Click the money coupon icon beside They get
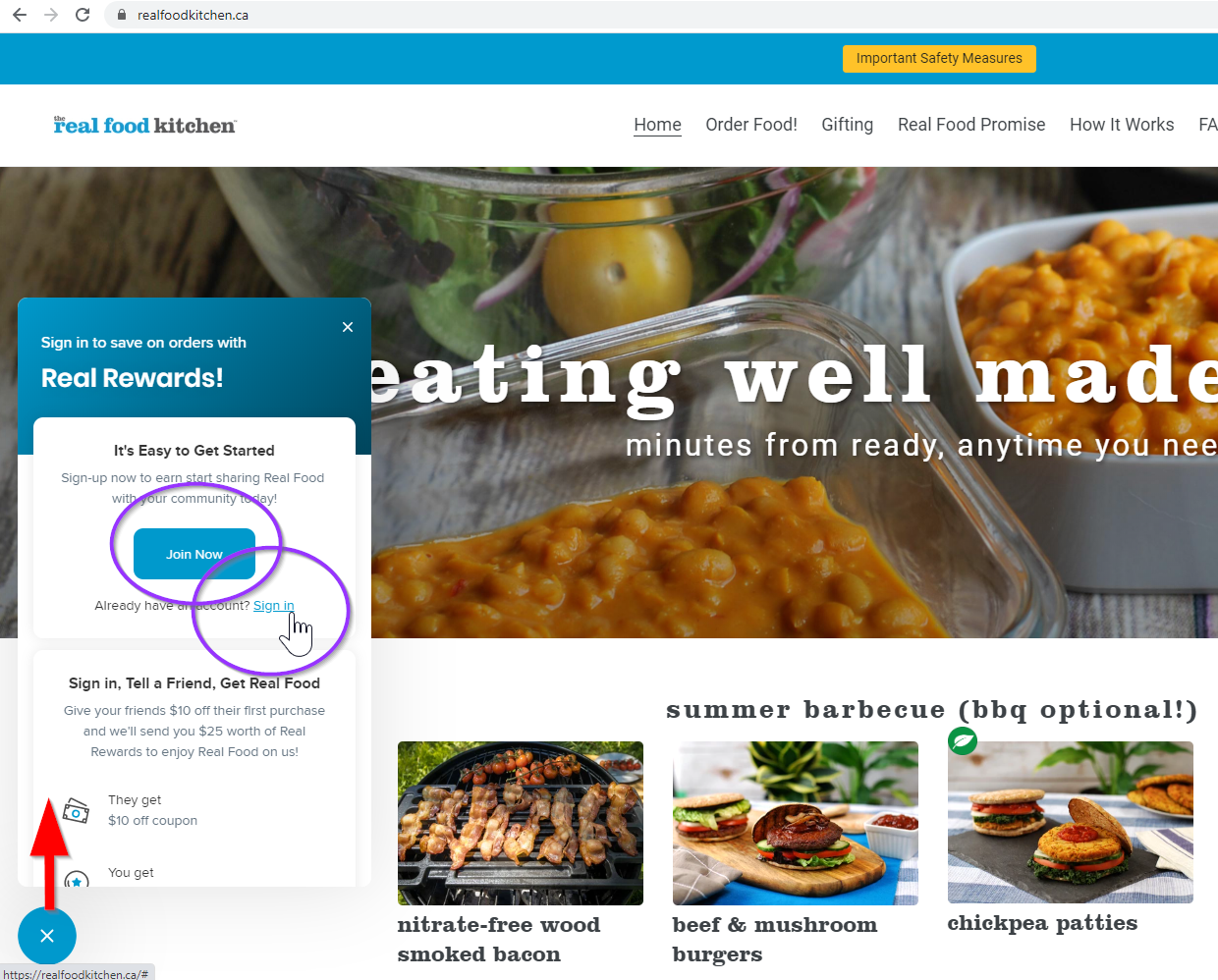Image resolution: width=1218 pixels, height=980 pixels. (76, 810)
